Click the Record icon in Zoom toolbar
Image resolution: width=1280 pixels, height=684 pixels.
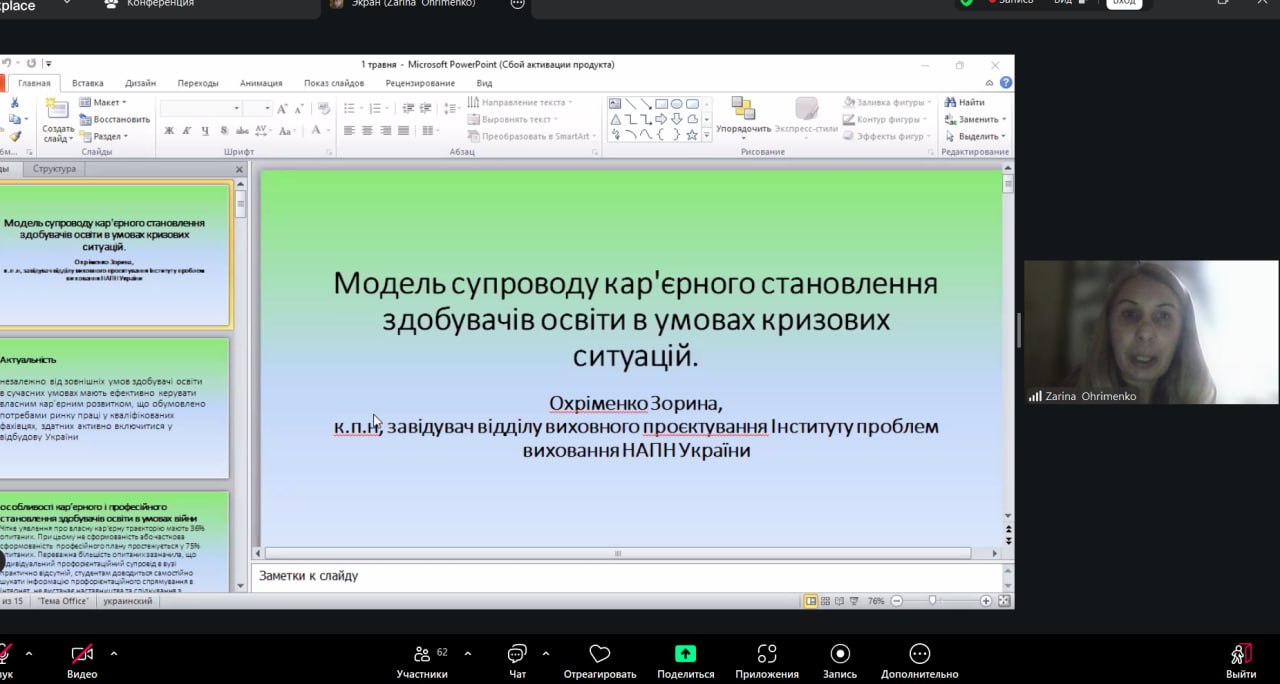click(840, 655)
